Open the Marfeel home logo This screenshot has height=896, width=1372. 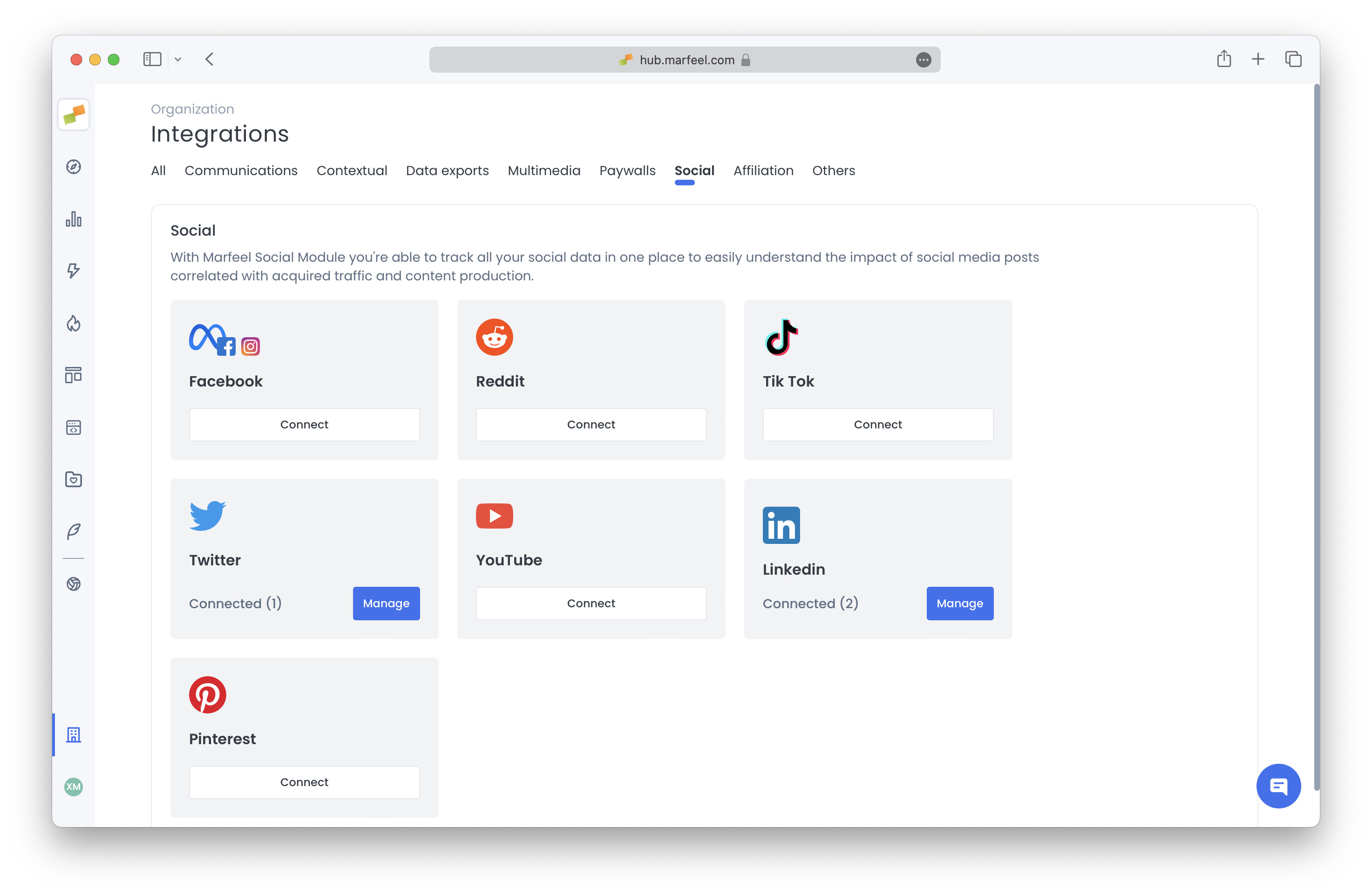(73, 115)
